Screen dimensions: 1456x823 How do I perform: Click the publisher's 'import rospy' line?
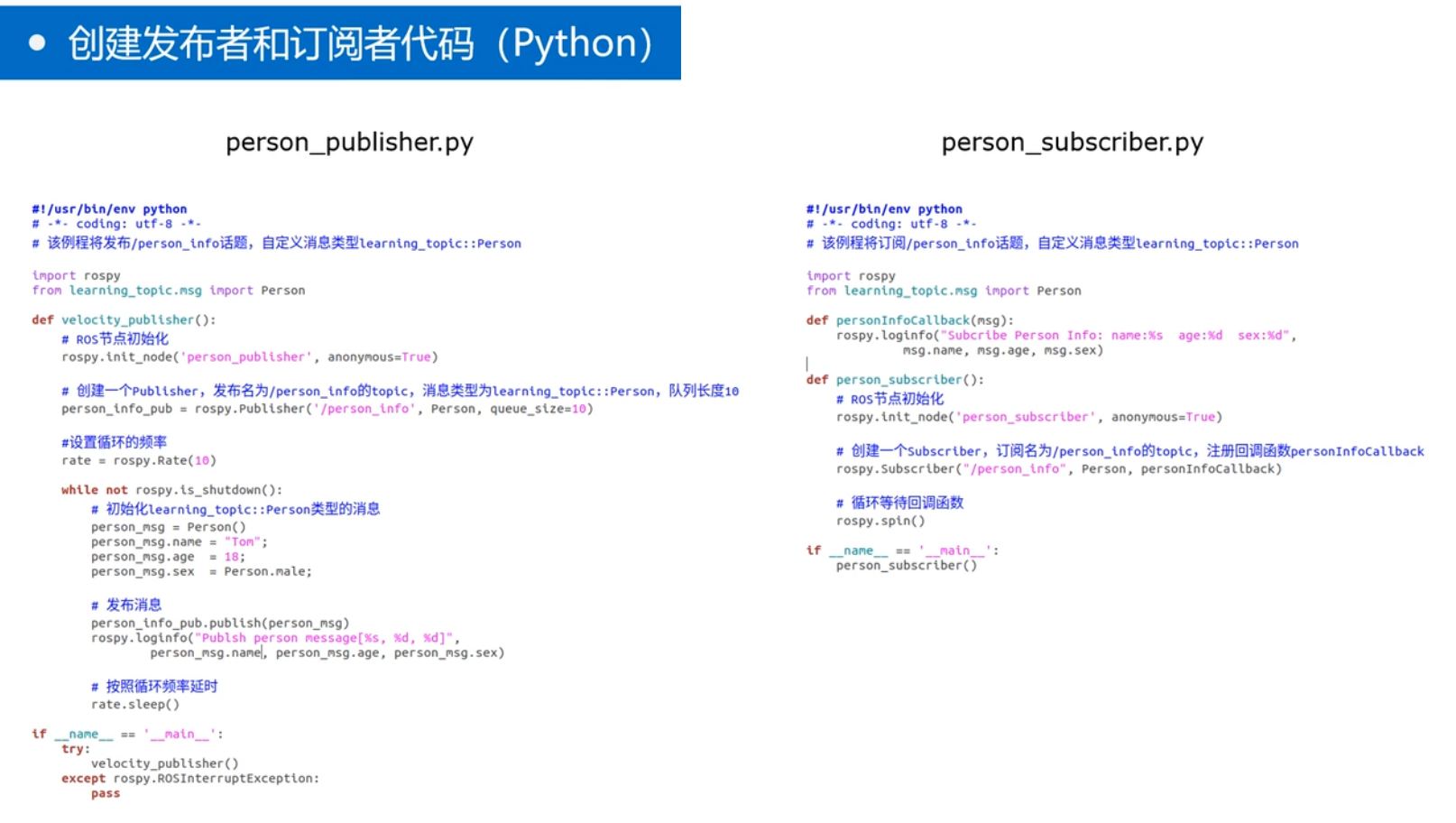click(x=76, y=275)
